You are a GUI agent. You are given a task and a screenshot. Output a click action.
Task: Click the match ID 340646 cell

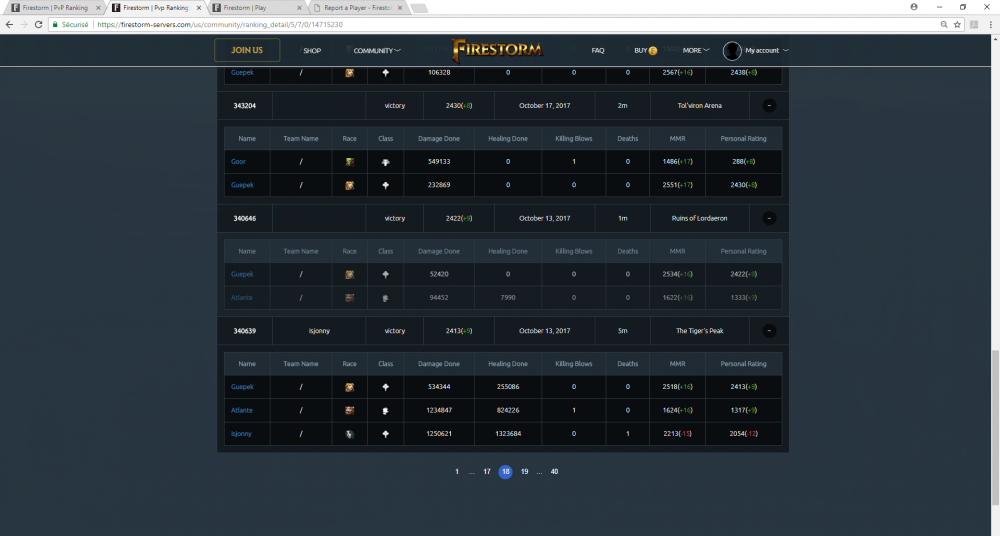click(x=244, y=218)
